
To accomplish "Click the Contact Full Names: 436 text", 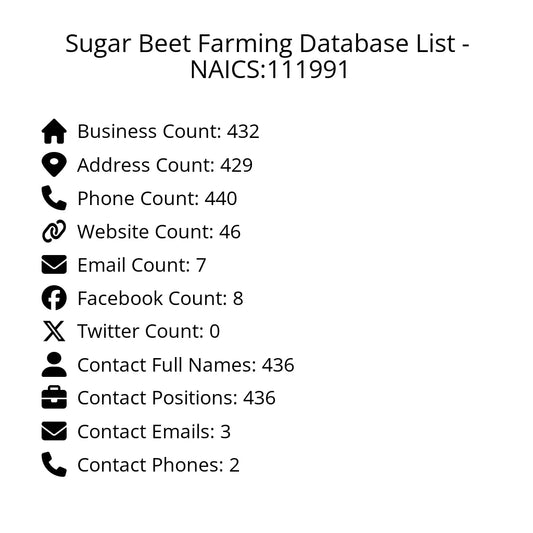I will point(186,365).
